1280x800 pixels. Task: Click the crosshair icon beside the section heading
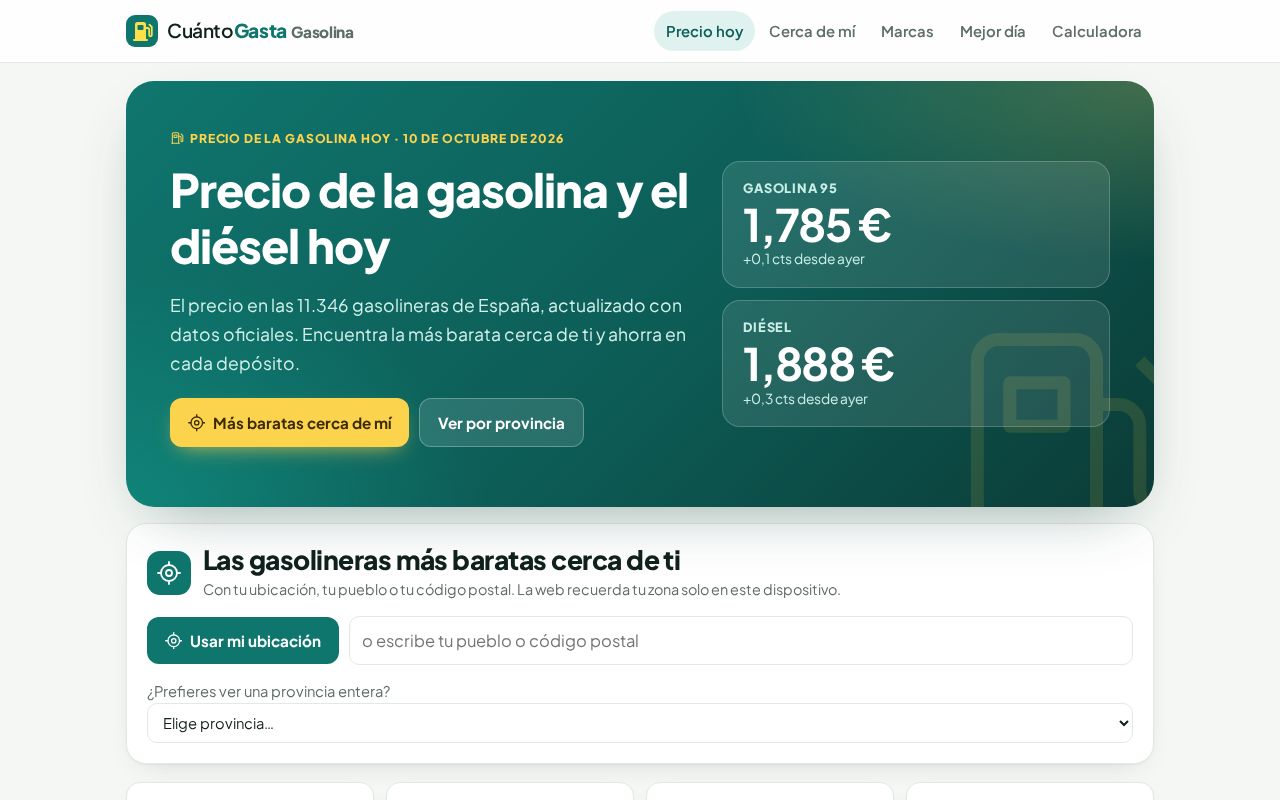click(169, 573)
